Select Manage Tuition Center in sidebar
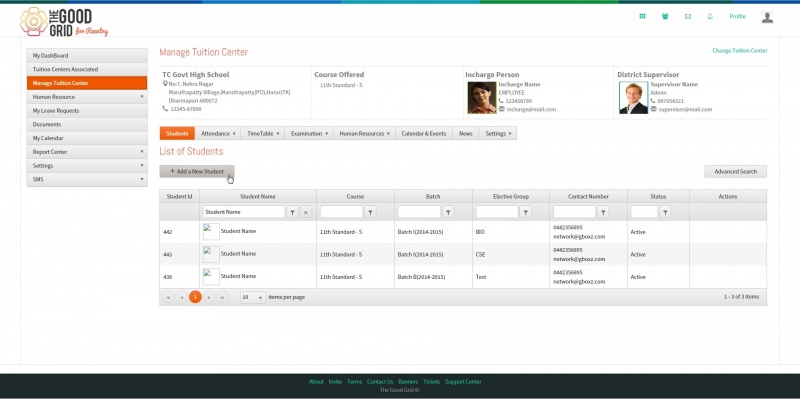800x399 pixels. click(x=87, y=83)
